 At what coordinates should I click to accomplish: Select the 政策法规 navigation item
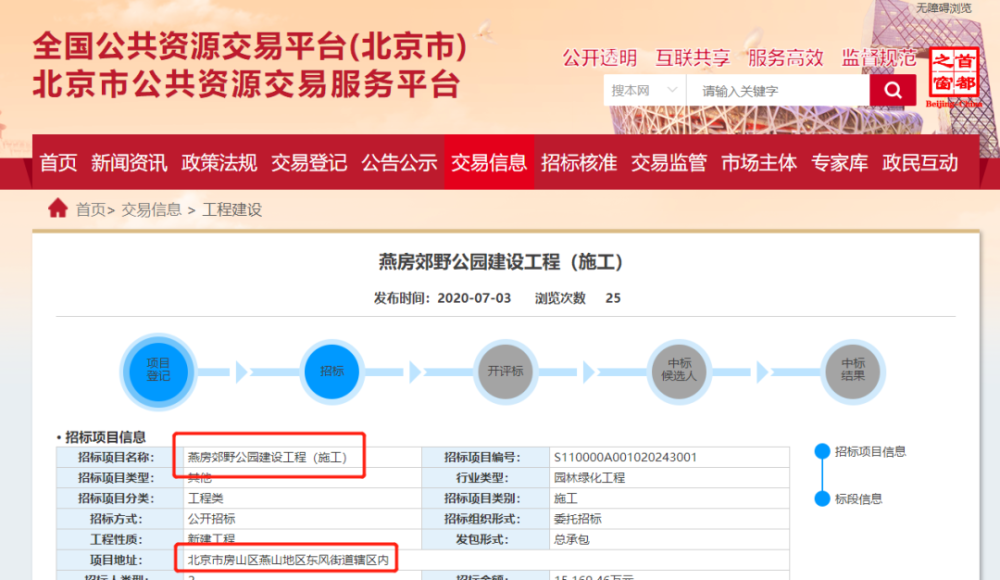[x=219, y=162]
